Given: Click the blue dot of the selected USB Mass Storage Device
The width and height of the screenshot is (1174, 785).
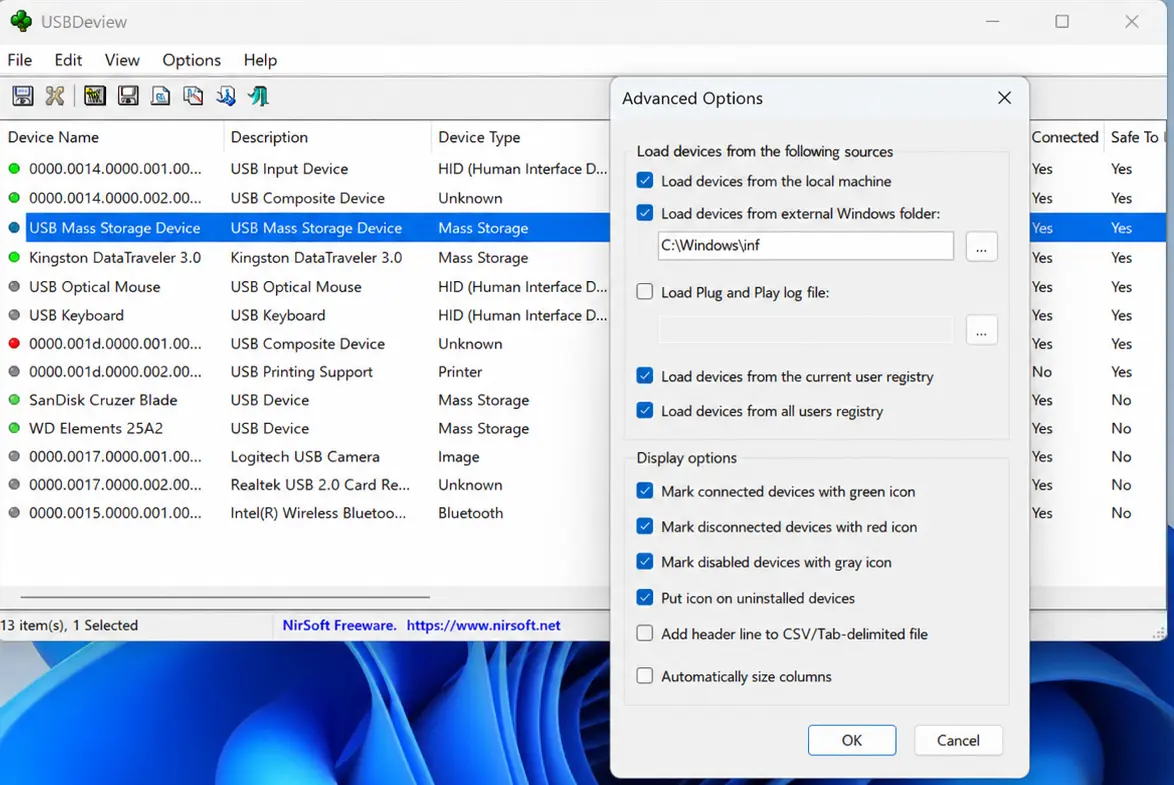Looking at the screenshot, I should click(x=14, y=228).
